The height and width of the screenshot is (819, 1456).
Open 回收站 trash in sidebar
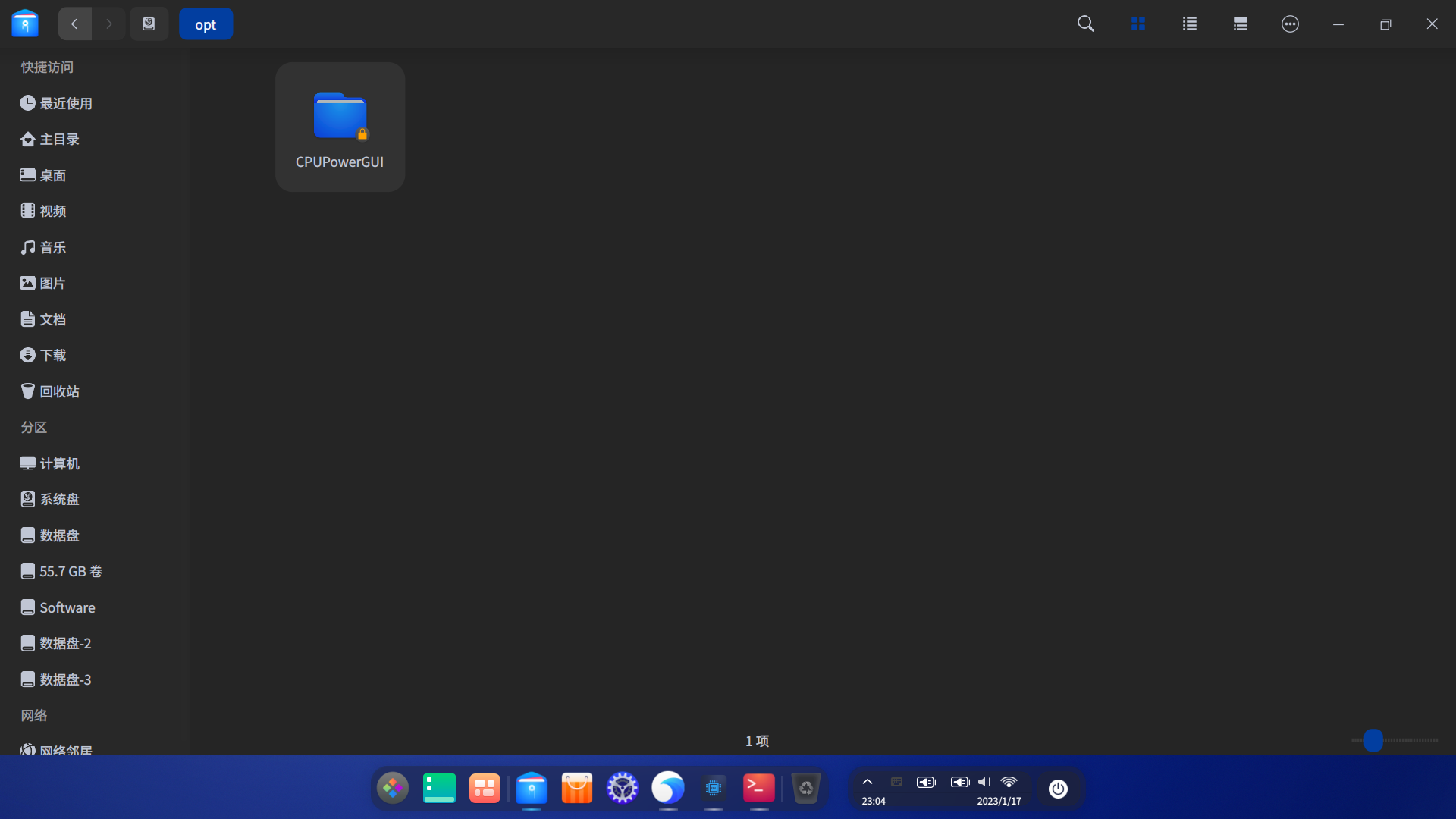click(59, 391)
